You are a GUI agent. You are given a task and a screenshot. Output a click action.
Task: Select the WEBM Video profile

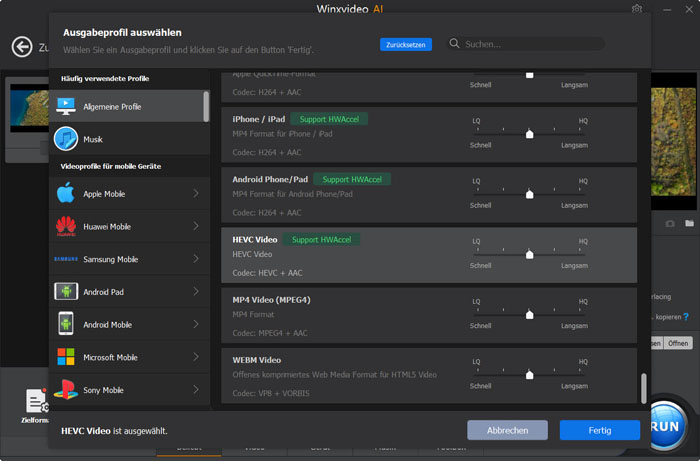[x=429, y=376]
